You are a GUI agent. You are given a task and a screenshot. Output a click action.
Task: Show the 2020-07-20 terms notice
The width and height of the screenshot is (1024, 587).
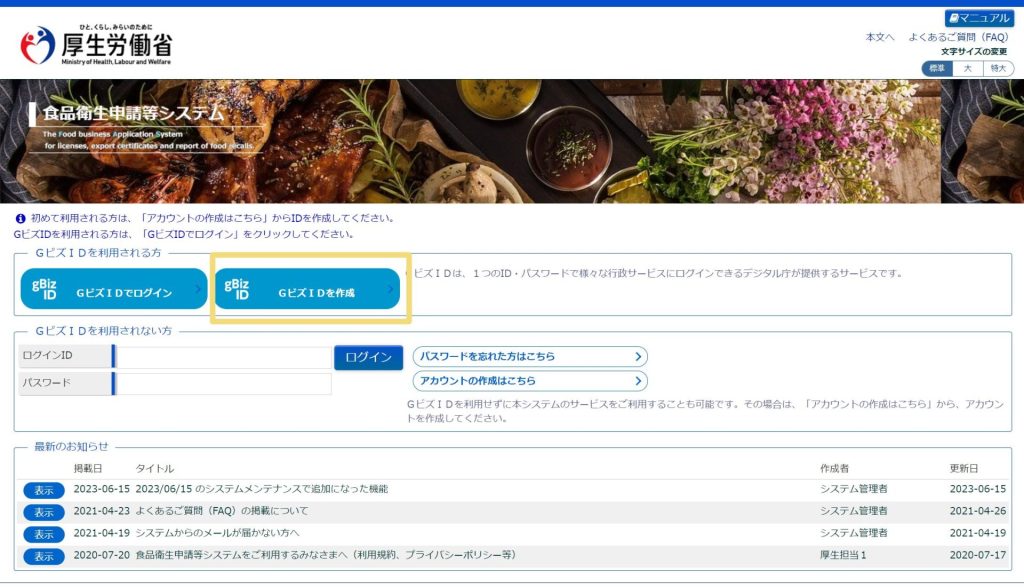[44, 556]
